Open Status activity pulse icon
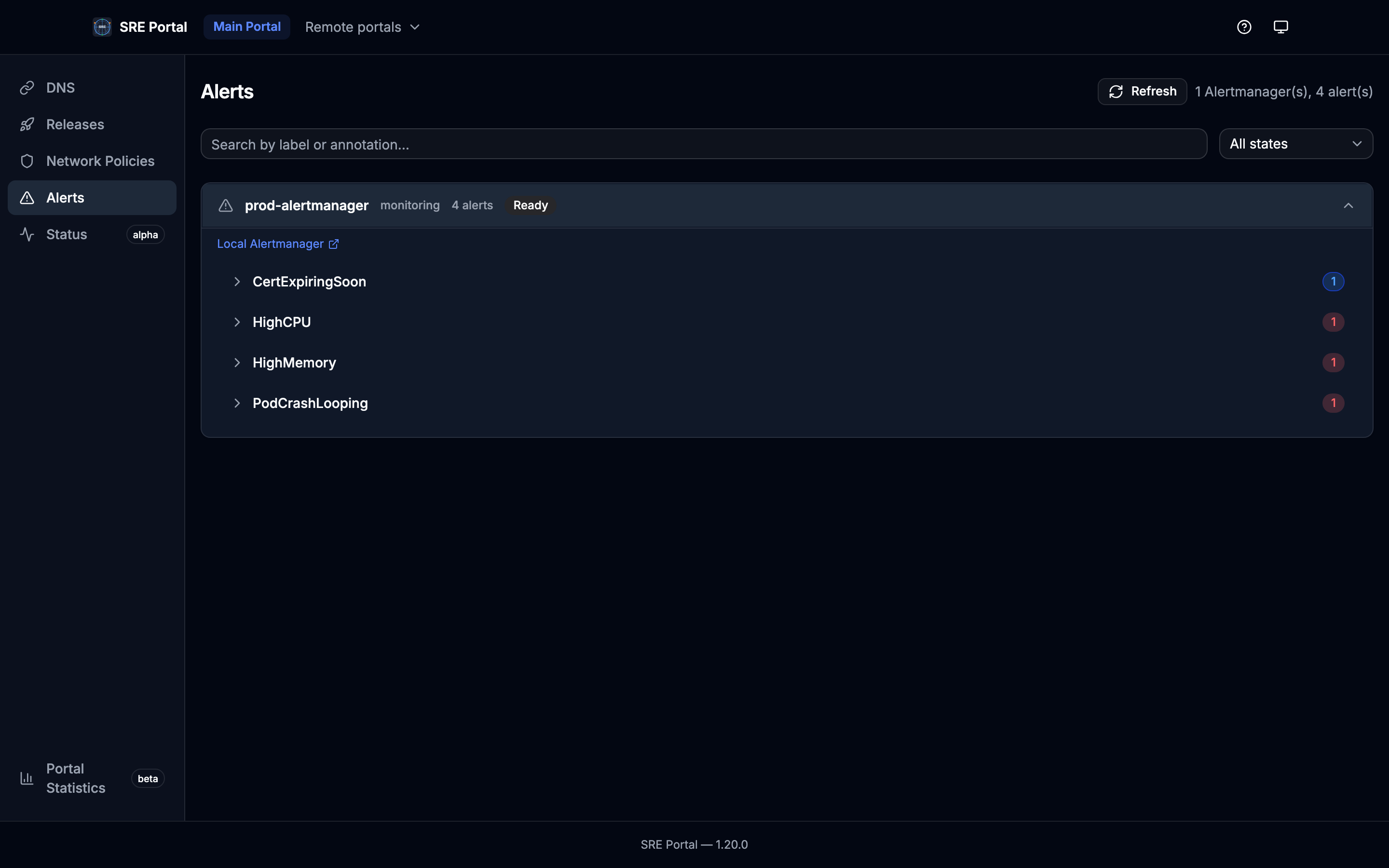This screenshot has height=868, width=1389. pos(27,234)
